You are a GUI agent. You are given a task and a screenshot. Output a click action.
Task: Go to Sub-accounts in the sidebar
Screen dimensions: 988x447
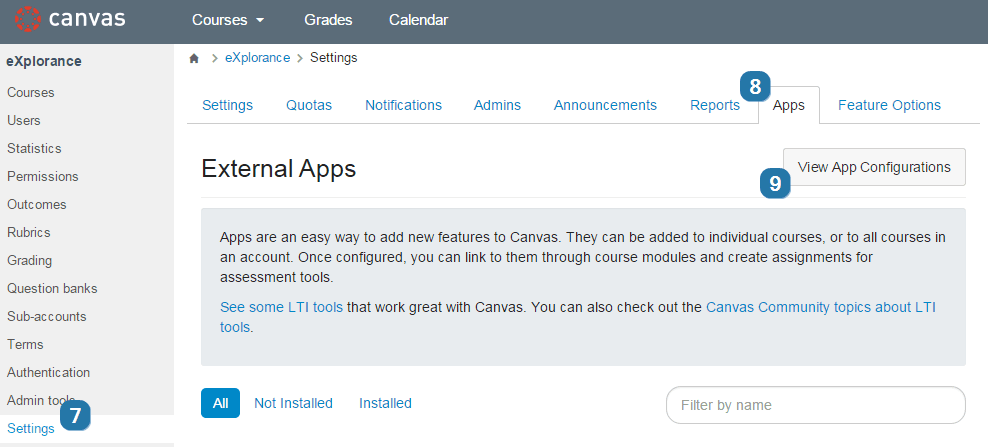(x=47, y=316)
